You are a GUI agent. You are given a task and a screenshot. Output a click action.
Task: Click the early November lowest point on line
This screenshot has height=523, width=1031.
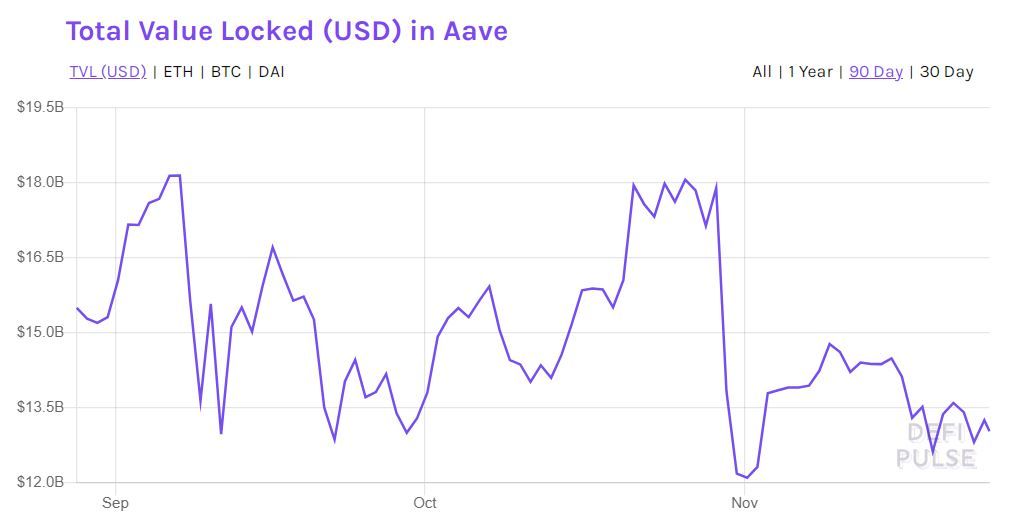pos(747,478)
